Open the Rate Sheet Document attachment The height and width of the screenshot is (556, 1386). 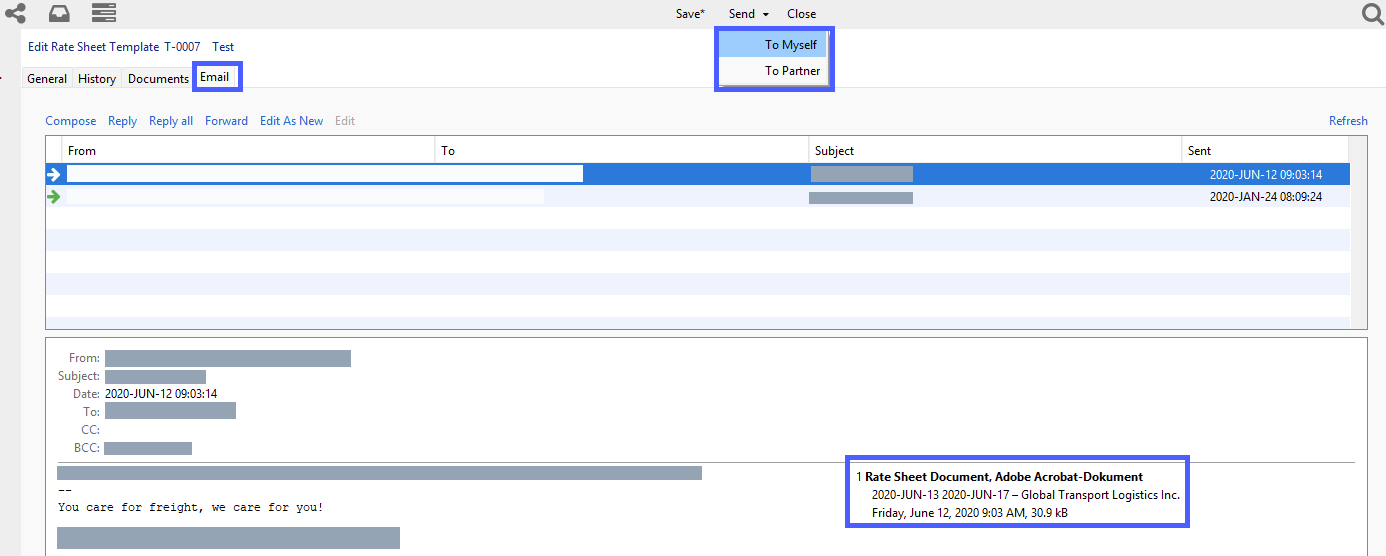[1004, 477]
